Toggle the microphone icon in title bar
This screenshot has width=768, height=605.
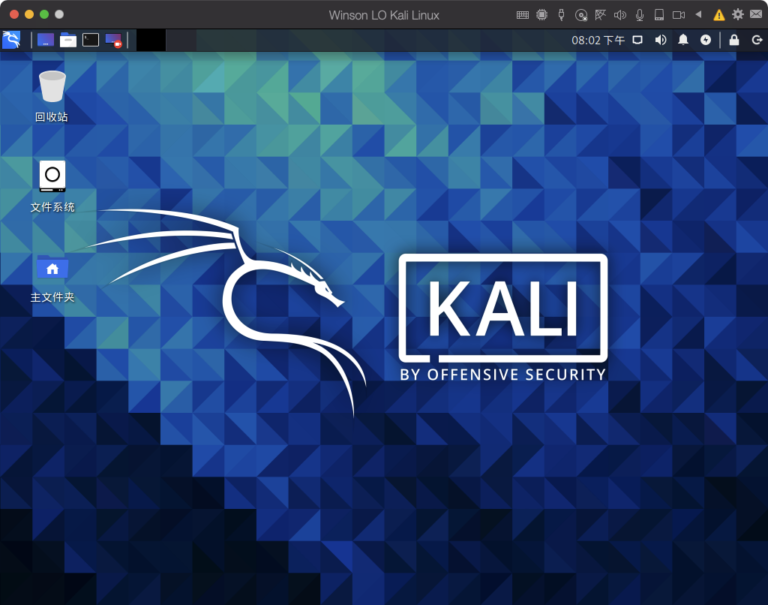coord(640,15)
